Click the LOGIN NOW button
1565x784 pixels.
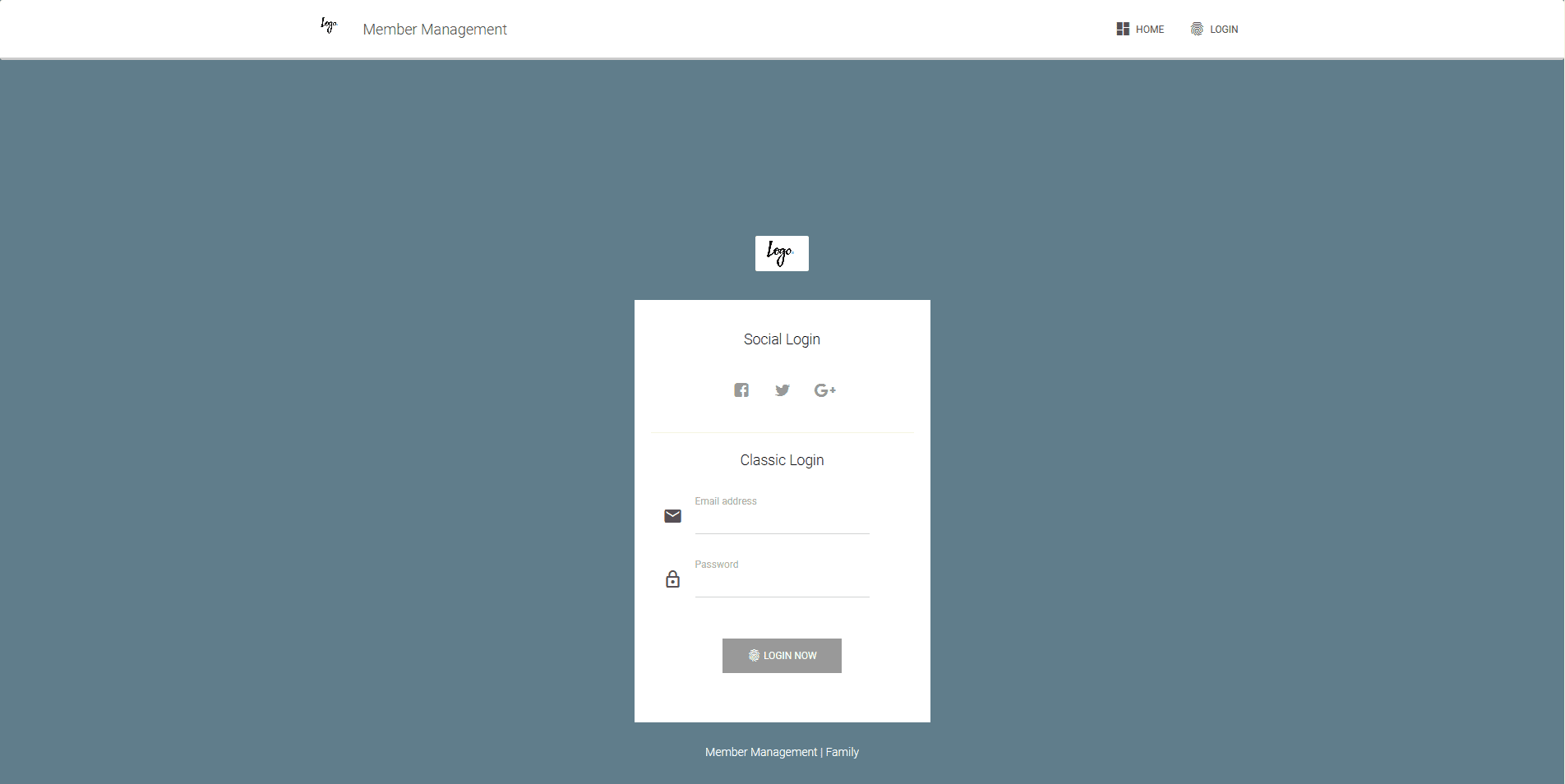(782, 656)
